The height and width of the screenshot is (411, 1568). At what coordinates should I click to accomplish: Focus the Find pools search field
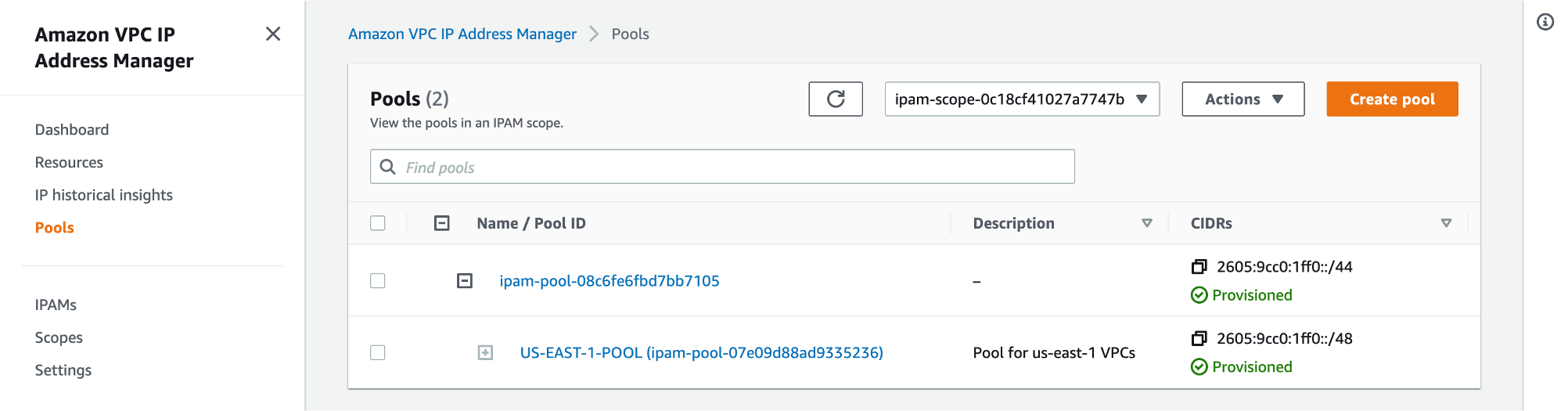722,167
